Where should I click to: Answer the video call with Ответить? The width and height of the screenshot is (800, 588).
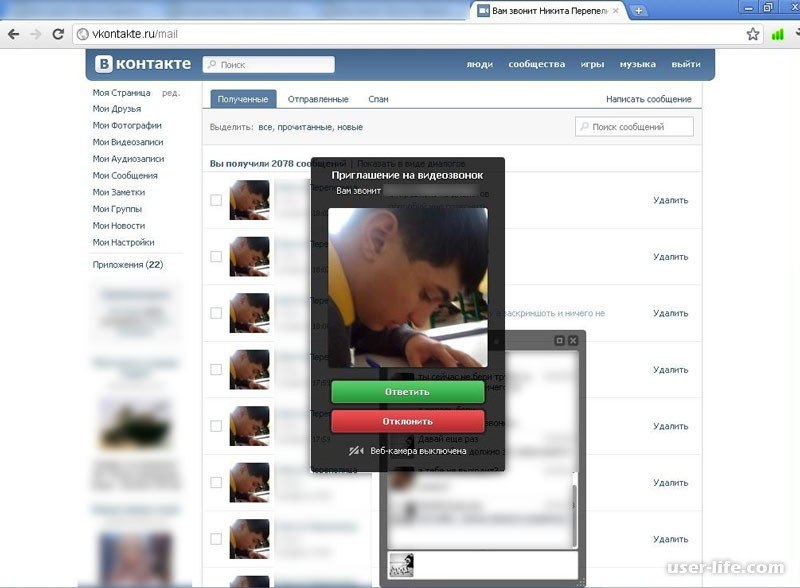(x=407, y=392)
